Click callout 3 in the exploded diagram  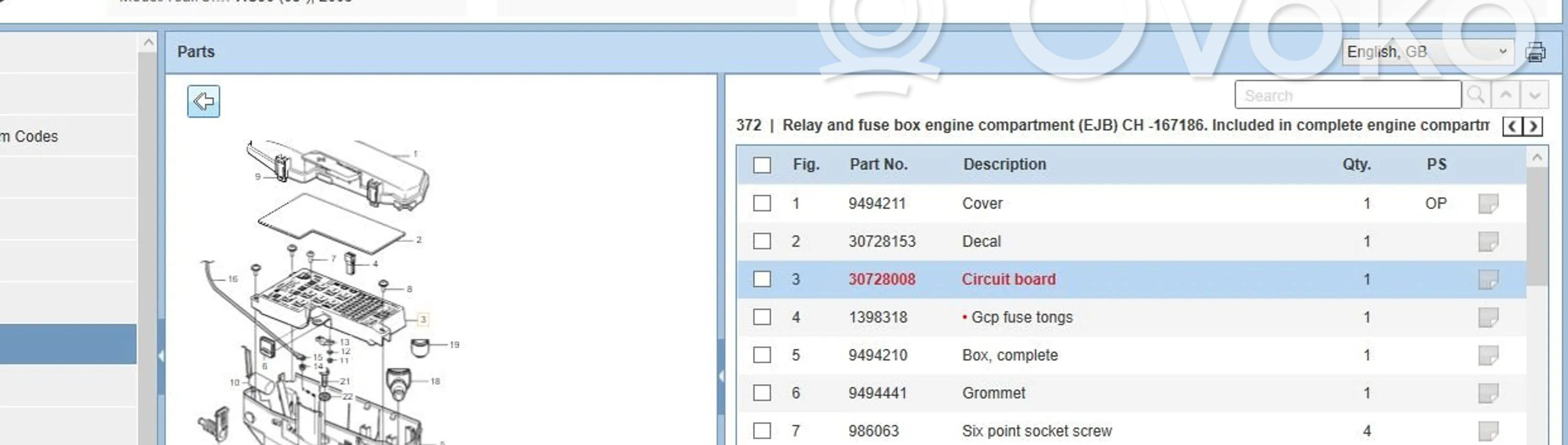tap(423, 319)
